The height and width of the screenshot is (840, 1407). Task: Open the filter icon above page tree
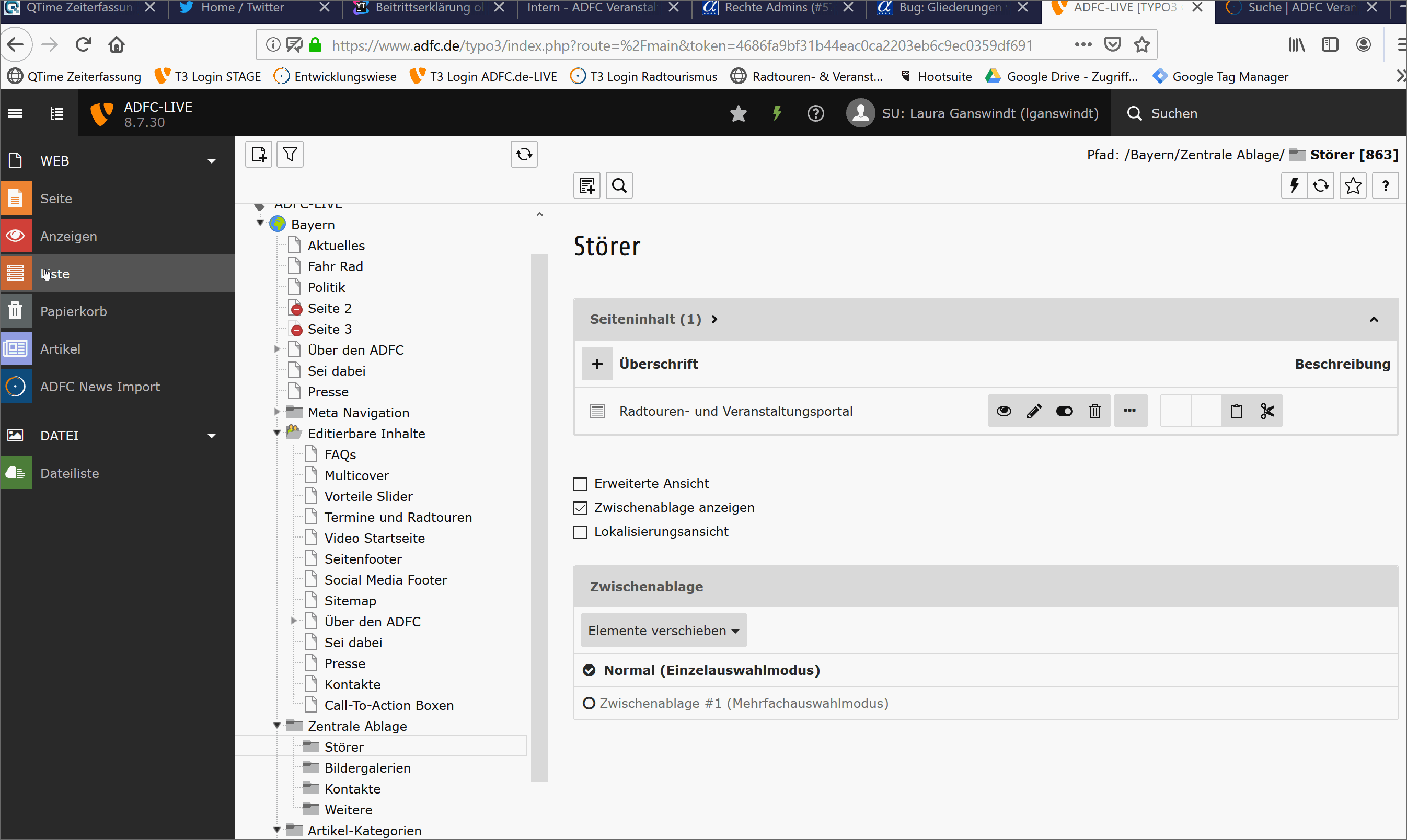click(x=290, y=154)
